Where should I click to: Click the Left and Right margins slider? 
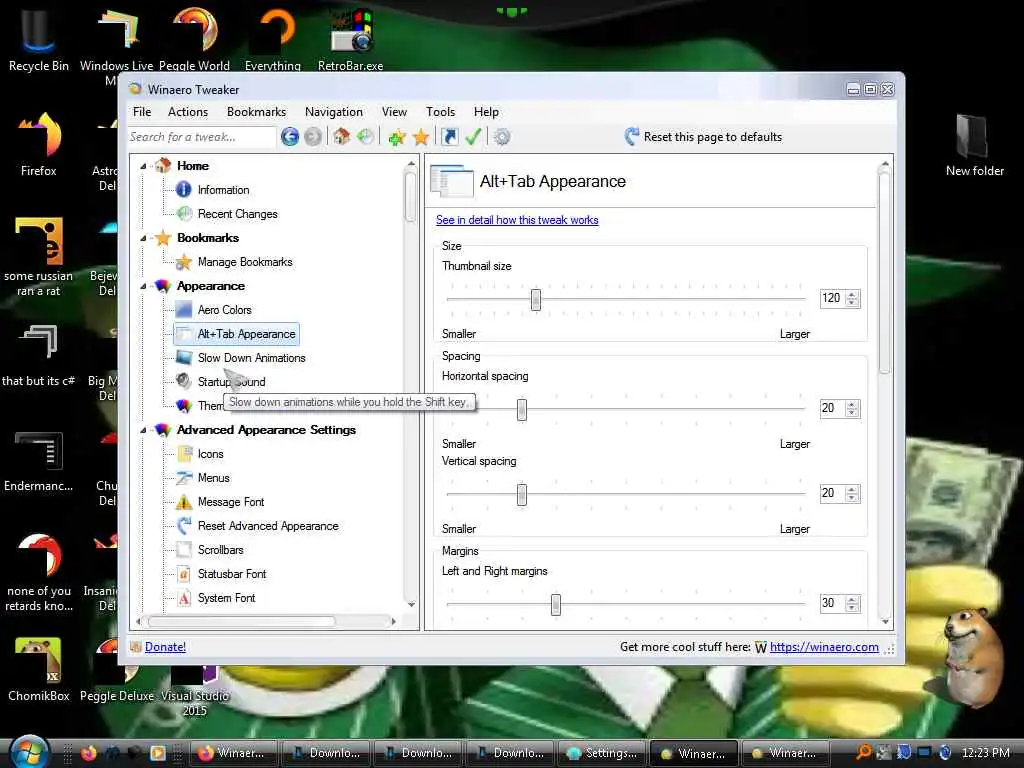click(x=555, y=604)
